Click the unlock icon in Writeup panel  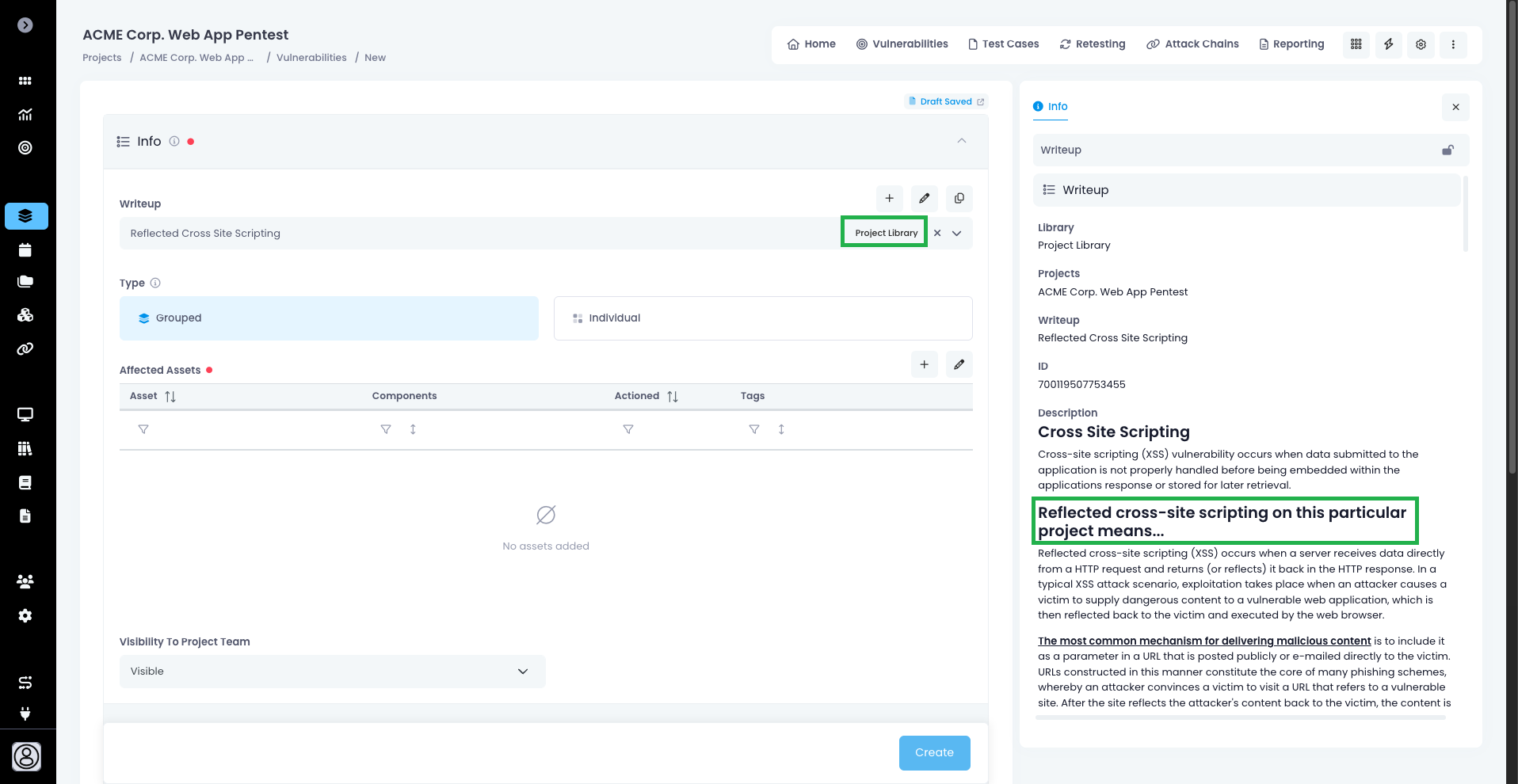pyautogui.click(x=1447, y=150)
